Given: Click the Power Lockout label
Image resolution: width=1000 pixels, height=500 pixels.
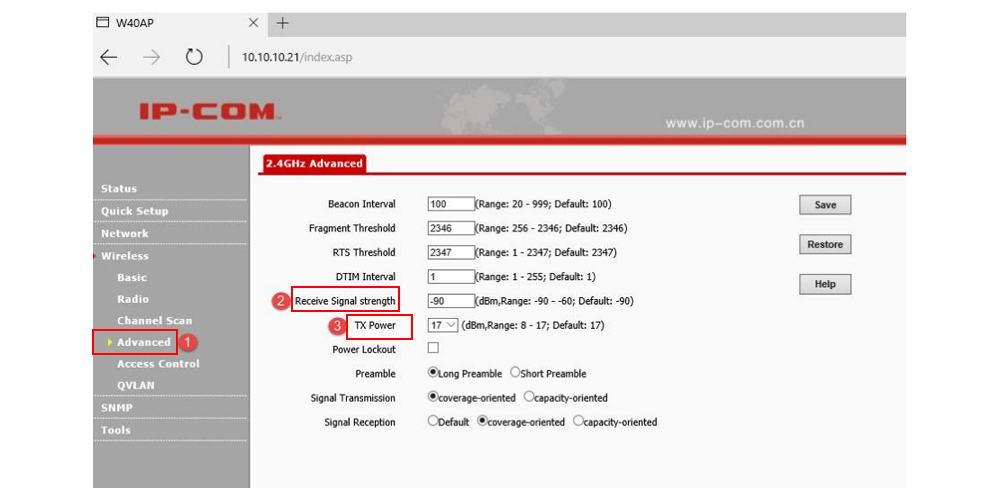Looking at the screenshot, I should pyautogui.click(x=364, y=349).
